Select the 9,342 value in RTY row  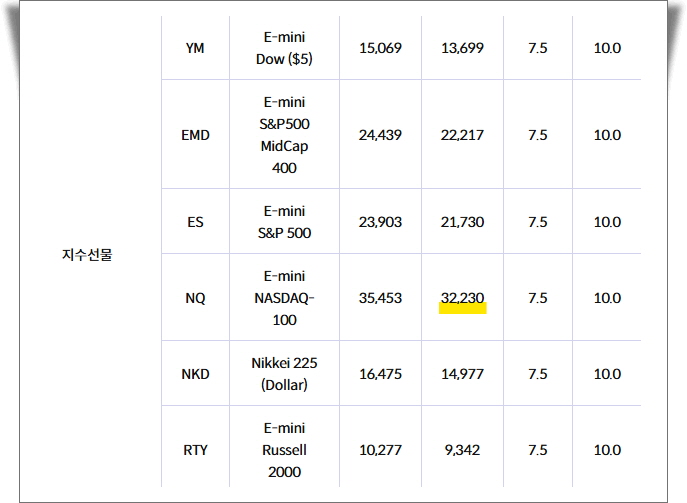462,450
